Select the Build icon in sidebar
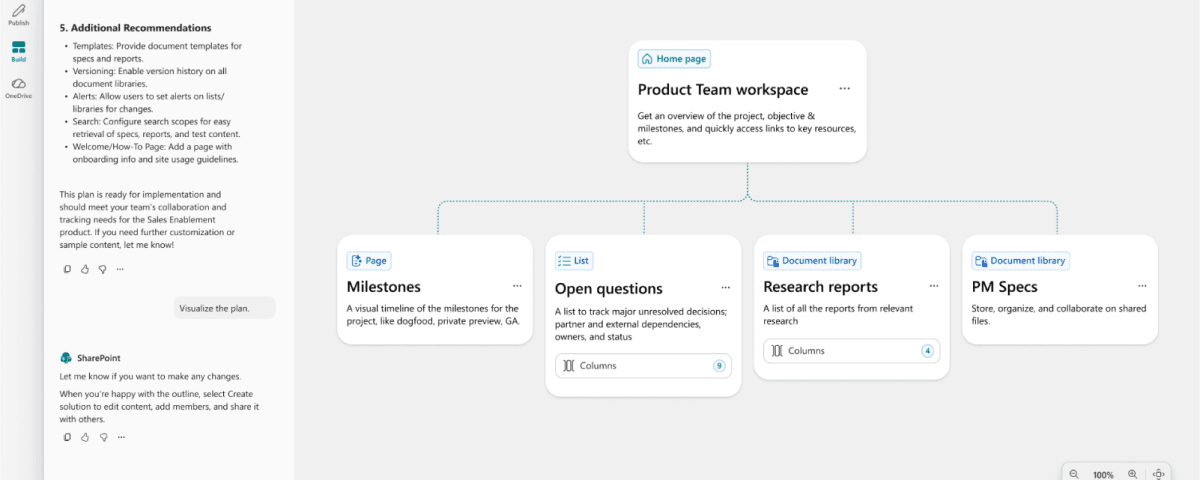Viewport: 1200px width, 480px height. coord(19,51)
